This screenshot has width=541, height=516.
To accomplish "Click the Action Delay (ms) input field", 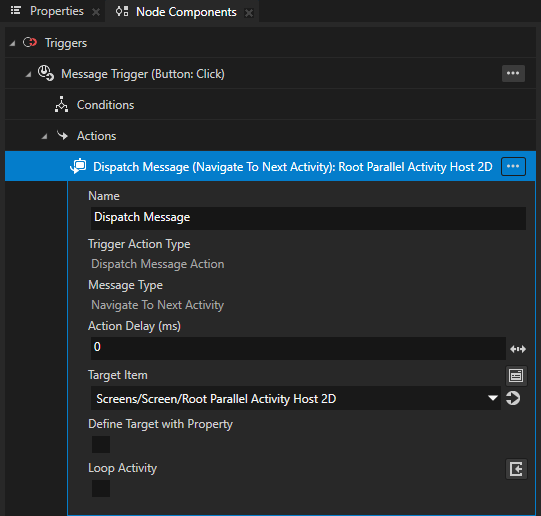I will 298,348.
